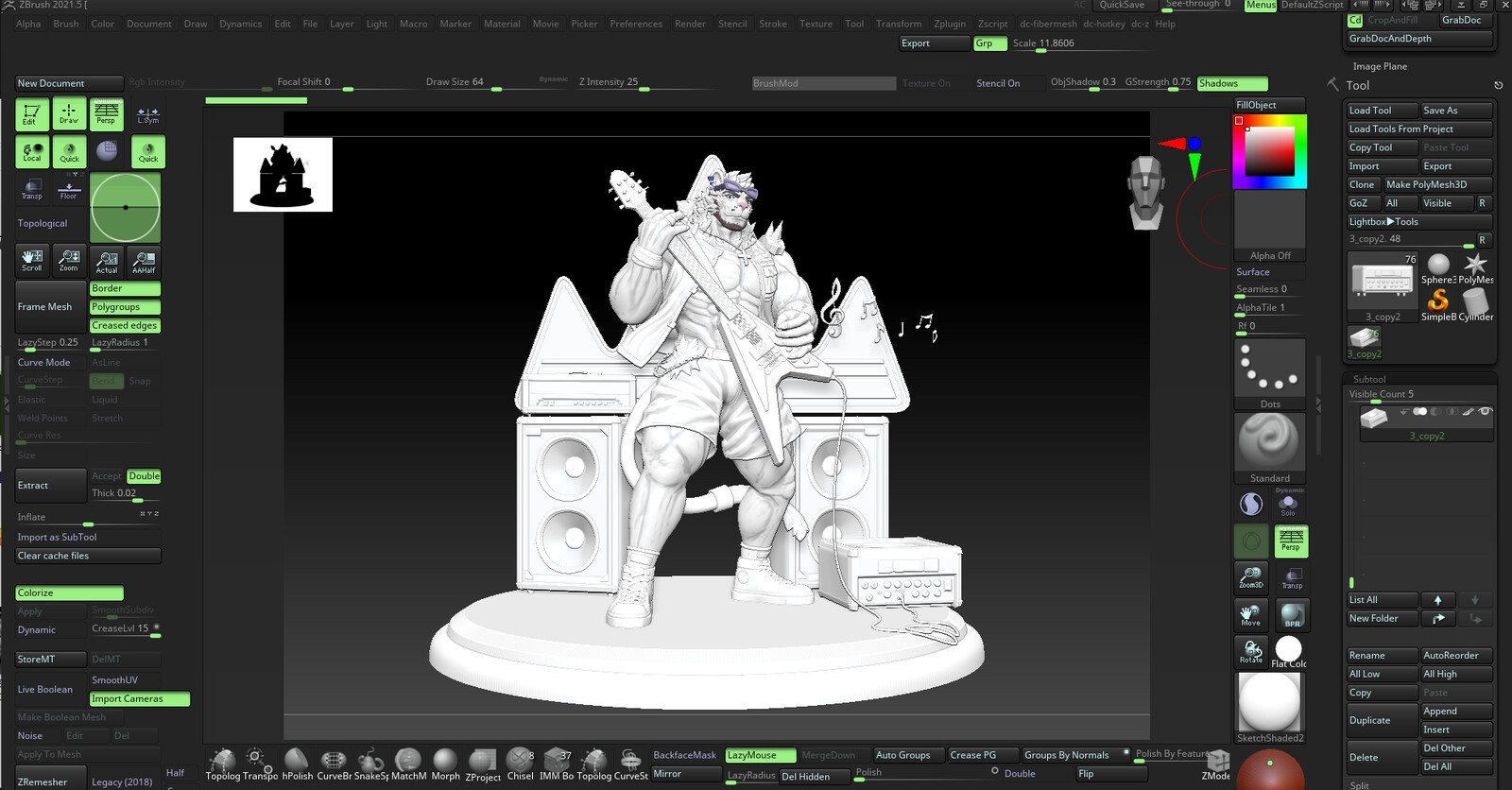
Task: Select the Morph brush
Action: coord(445,764)
